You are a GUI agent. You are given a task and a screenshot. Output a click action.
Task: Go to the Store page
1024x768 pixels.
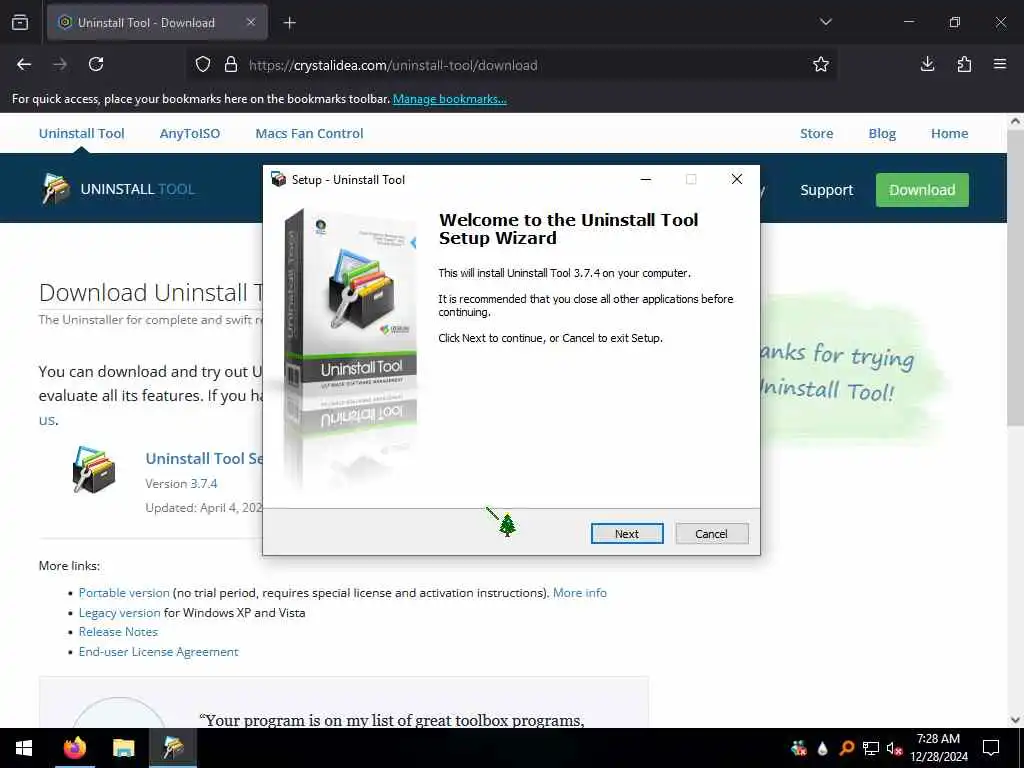(816, 133)
